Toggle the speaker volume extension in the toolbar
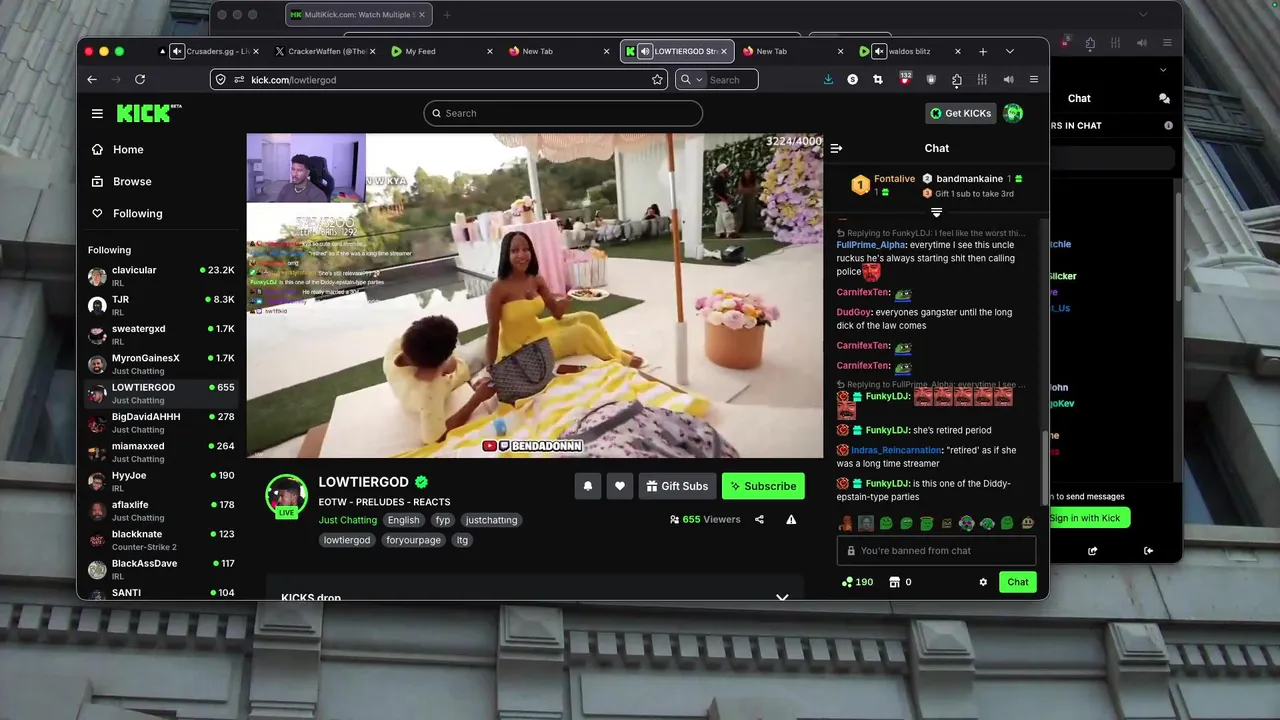The height and width of the screenshot is (720, 1280). (1008, 79)
